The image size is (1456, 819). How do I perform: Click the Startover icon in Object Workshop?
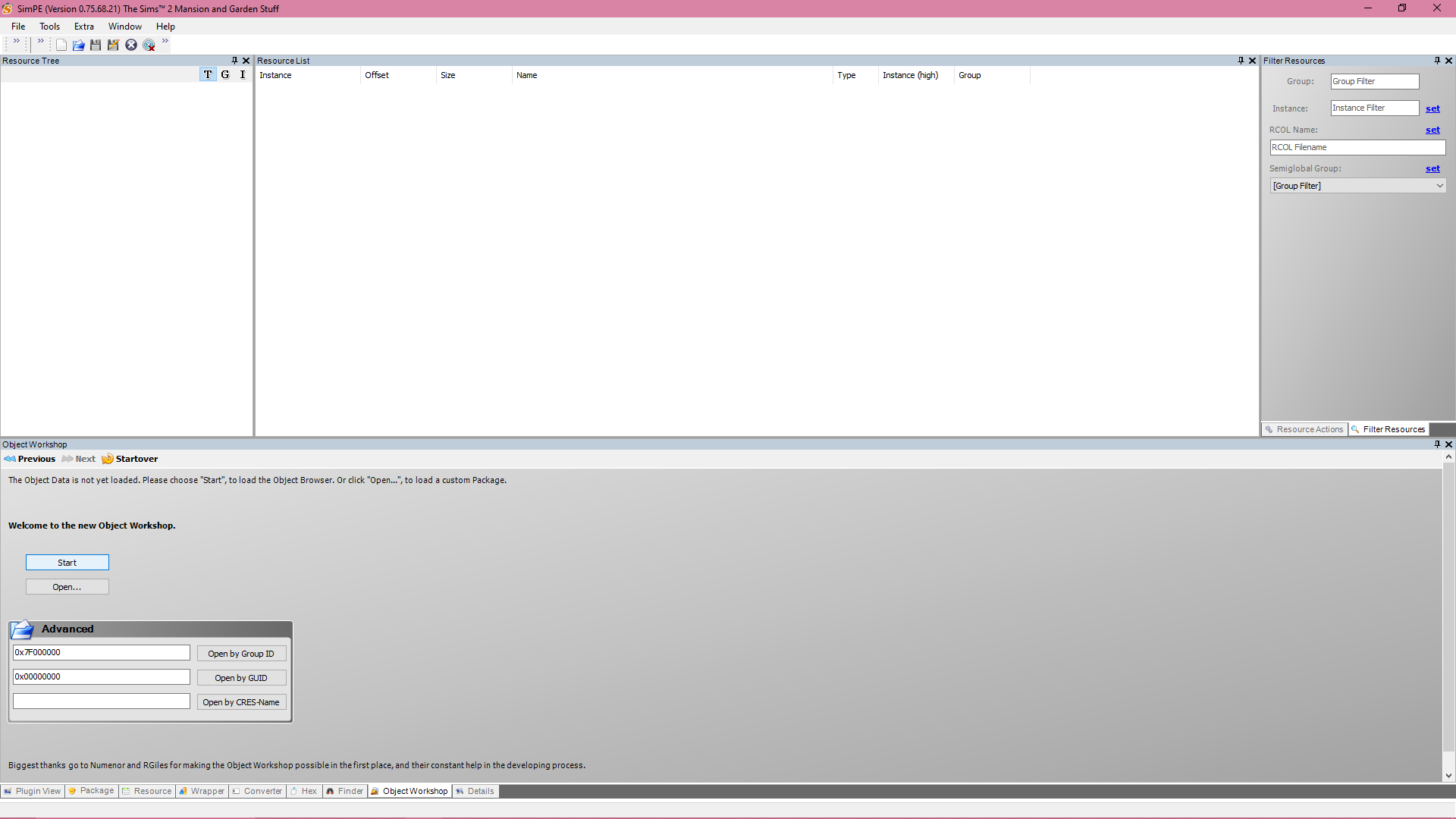(x=108, y=459)
